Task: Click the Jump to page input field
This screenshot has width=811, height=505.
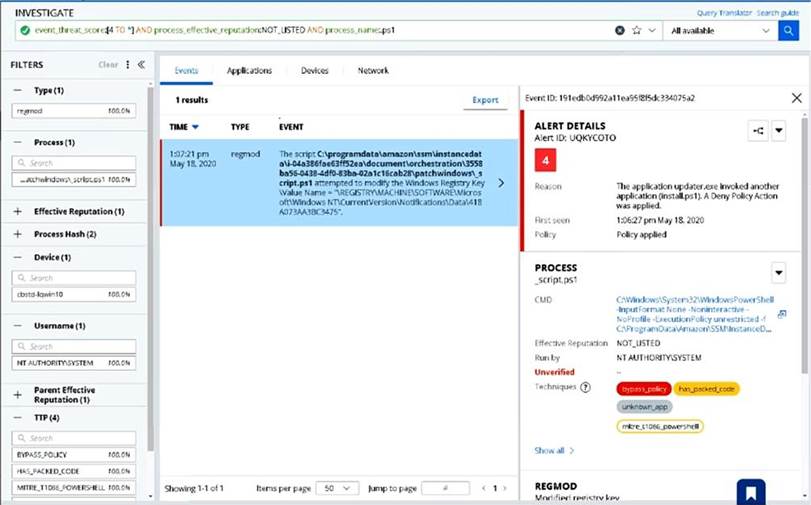Action: tap(445, 488)
